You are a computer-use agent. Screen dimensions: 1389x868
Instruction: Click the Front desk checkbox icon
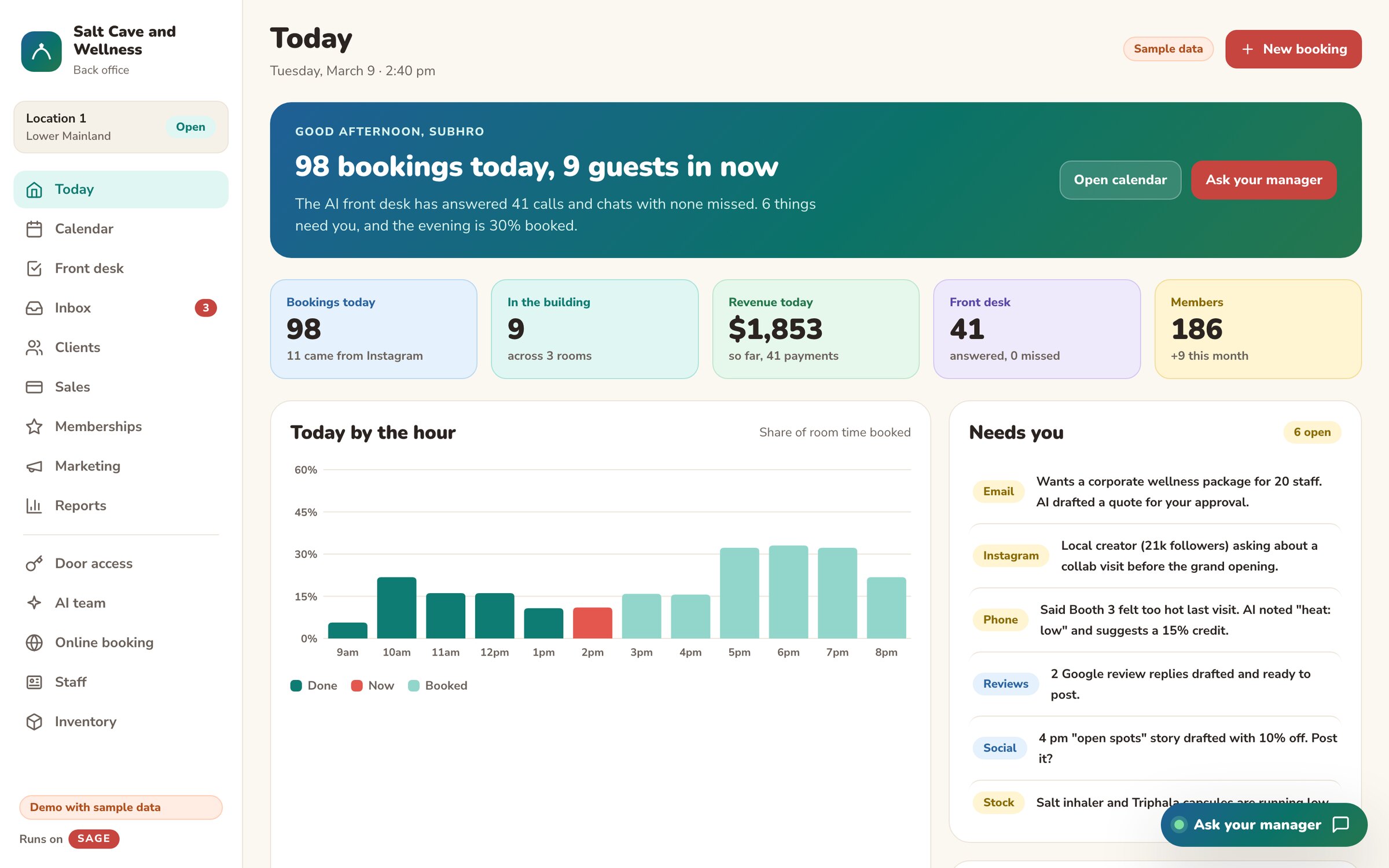coord(34,269)
